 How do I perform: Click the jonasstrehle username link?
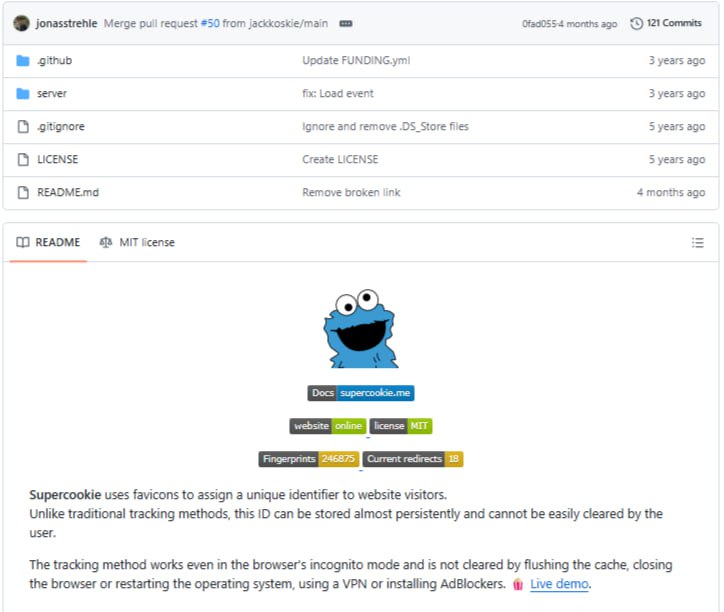point(66,23)
